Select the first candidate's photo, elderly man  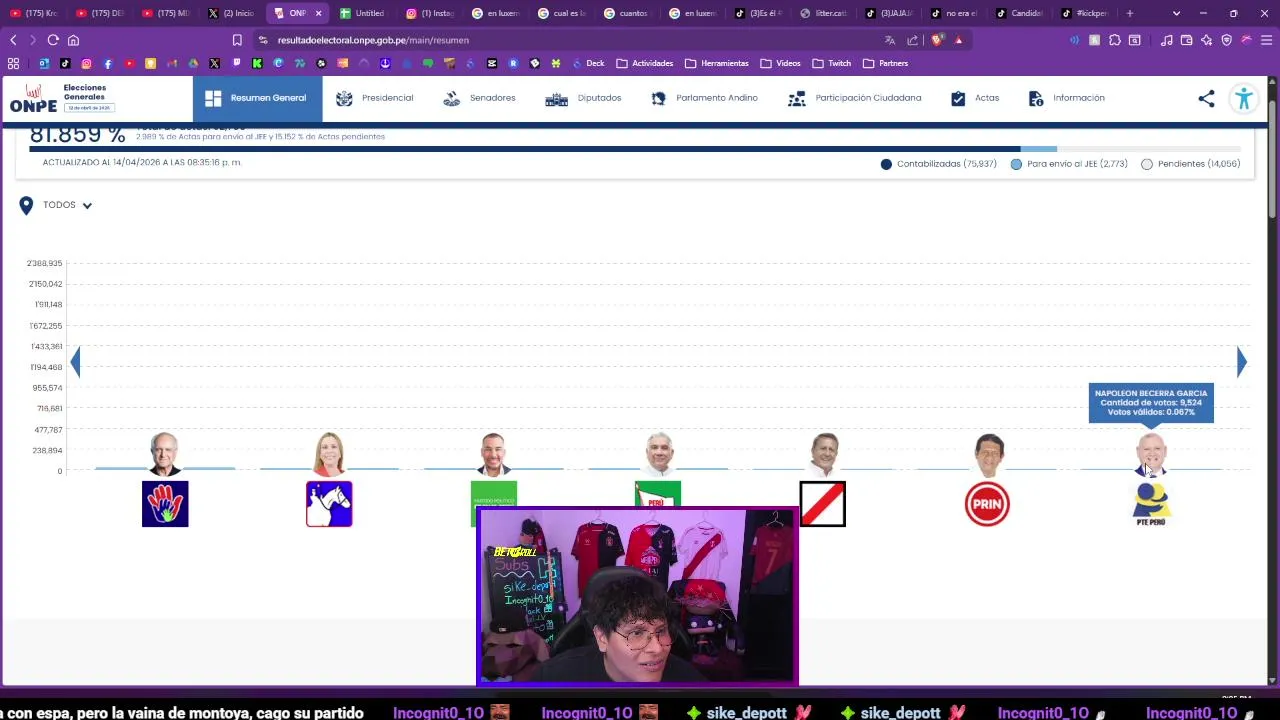pyautogui.click(x=165, y=453)
